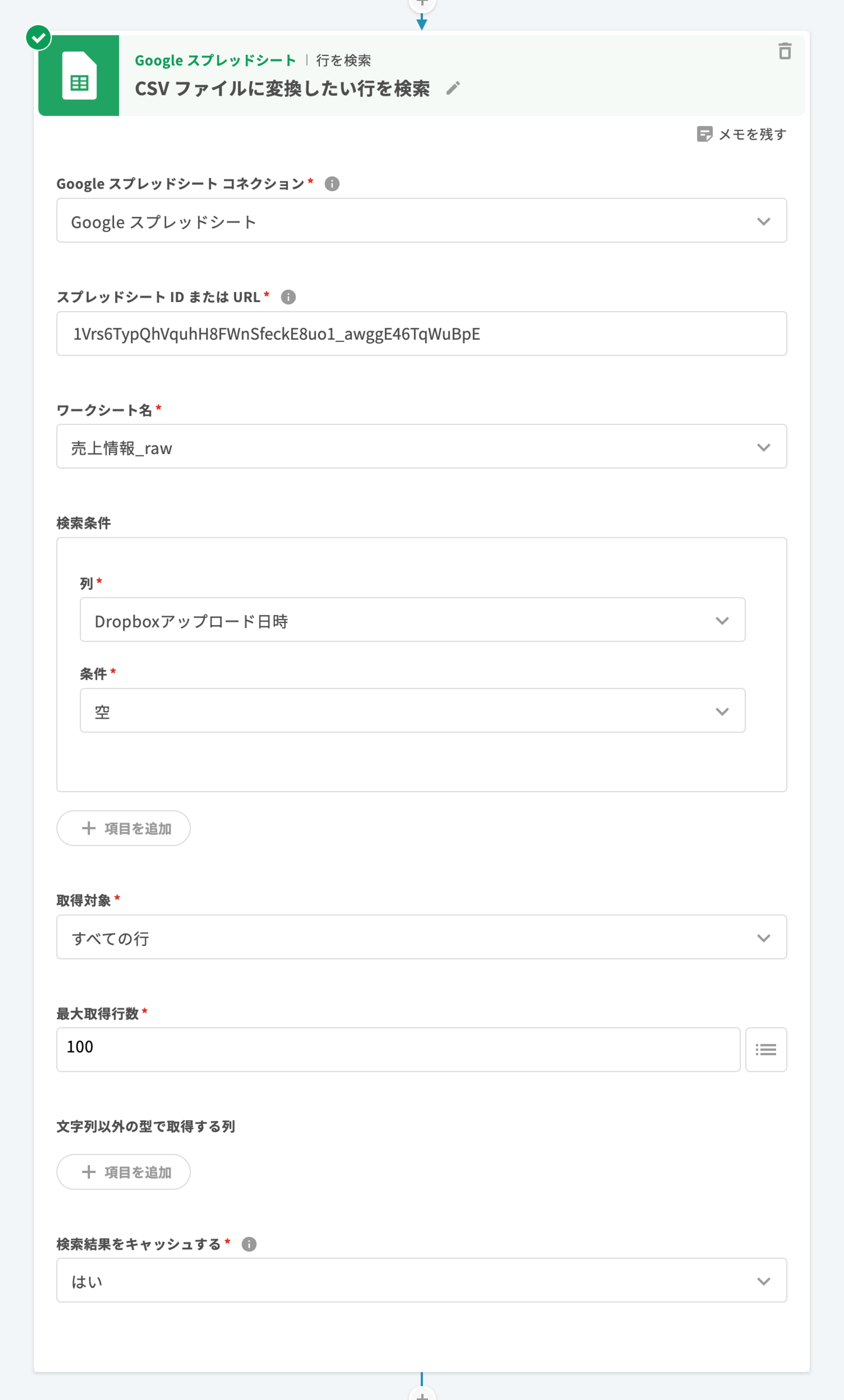Show info for Google スプレッドシート コネクション
This screenshot has height=1400, width=844.
pyautogui.click(x=332, y=184)
